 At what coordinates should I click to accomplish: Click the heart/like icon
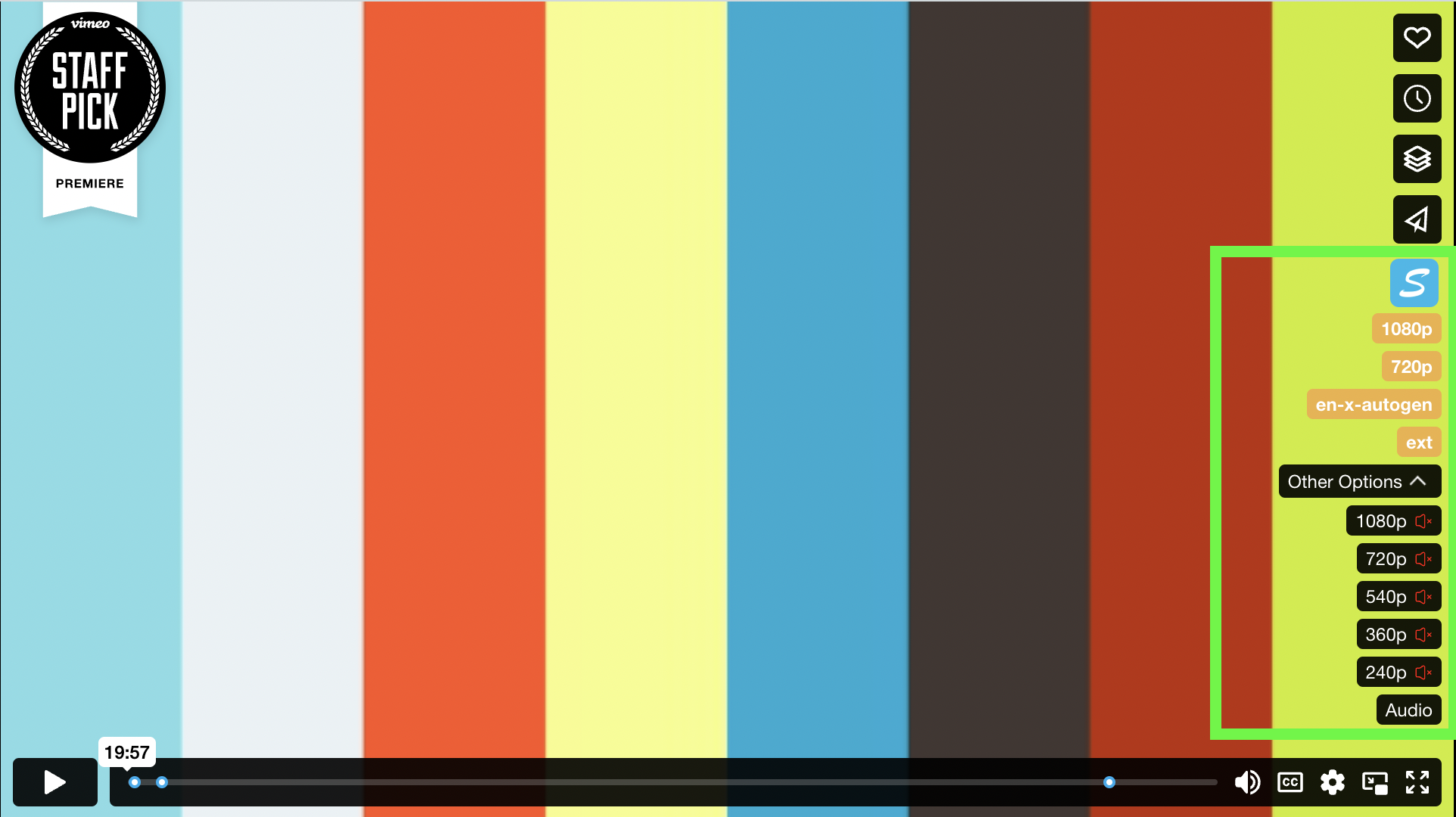pyautogui.click(x=1418, y=37)
